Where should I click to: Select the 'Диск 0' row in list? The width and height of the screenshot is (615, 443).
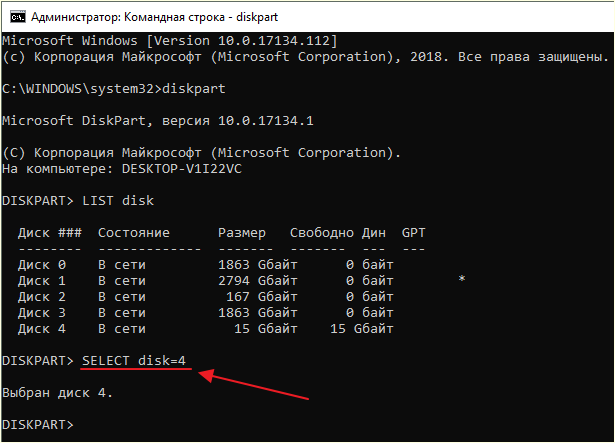(206, 265)
